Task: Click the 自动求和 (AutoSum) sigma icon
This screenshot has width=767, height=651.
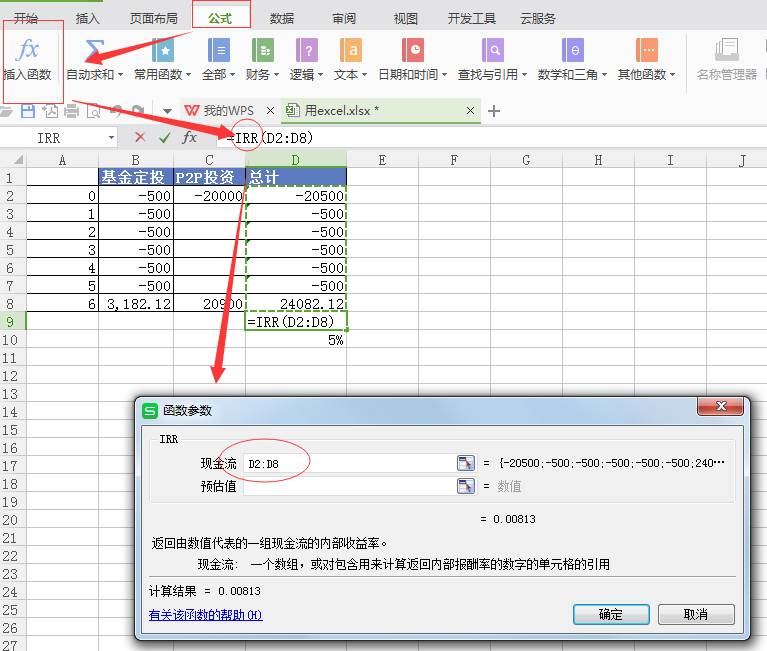Action: point(94,49)
